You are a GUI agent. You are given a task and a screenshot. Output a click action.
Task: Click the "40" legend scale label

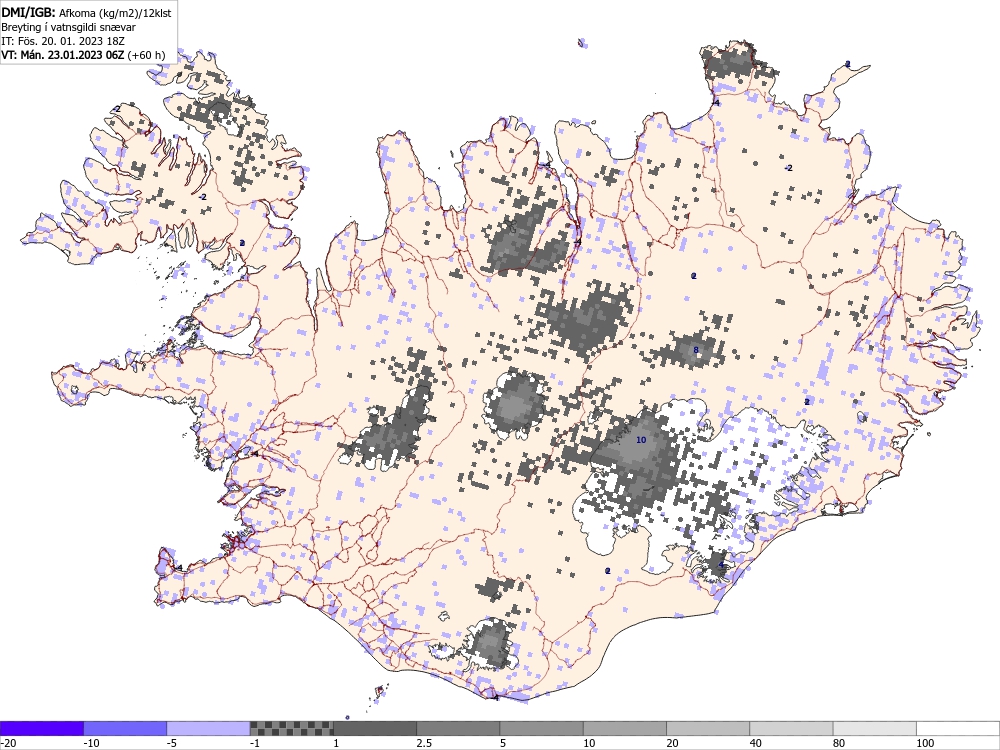pyautogui.click(x=756, y=743)
